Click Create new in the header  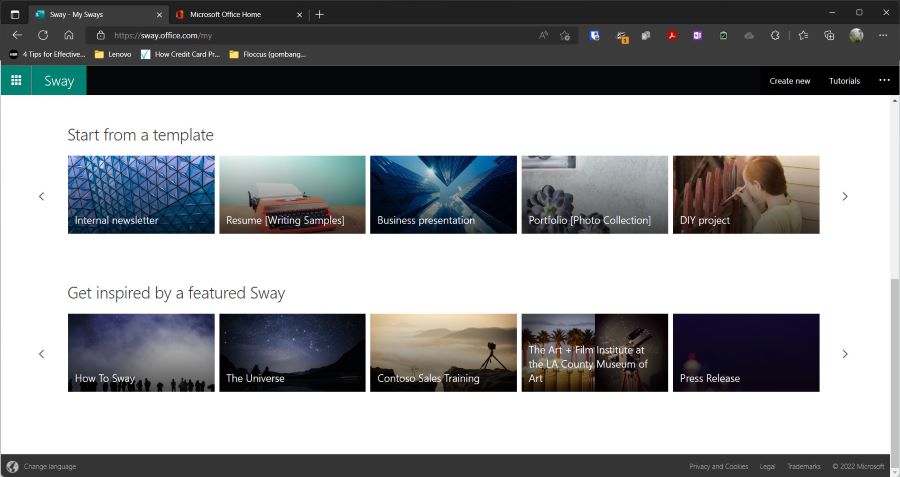[789, 81]
